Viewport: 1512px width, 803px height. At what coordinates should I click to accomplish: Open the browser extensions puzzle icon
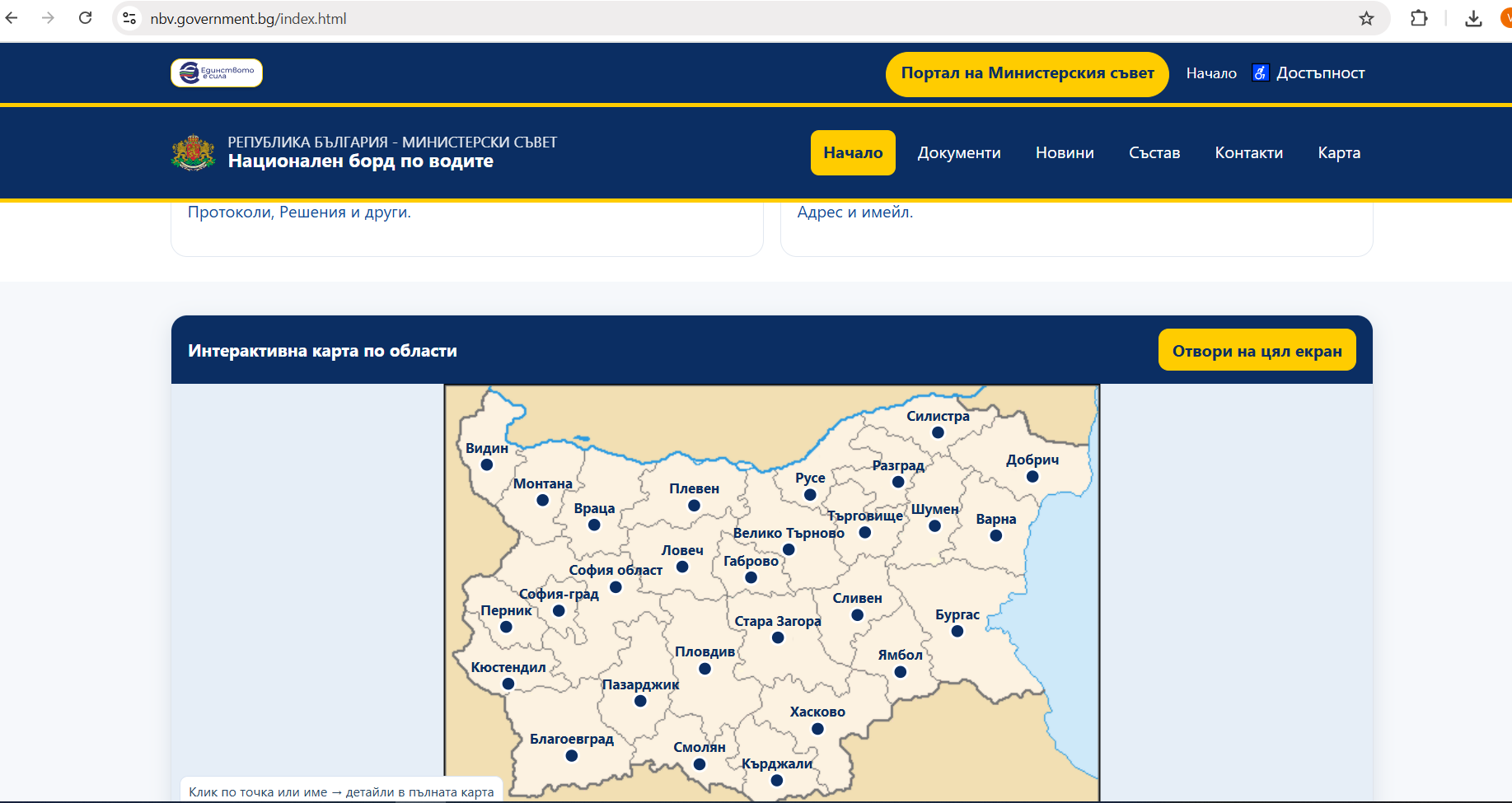point(1419,18)
